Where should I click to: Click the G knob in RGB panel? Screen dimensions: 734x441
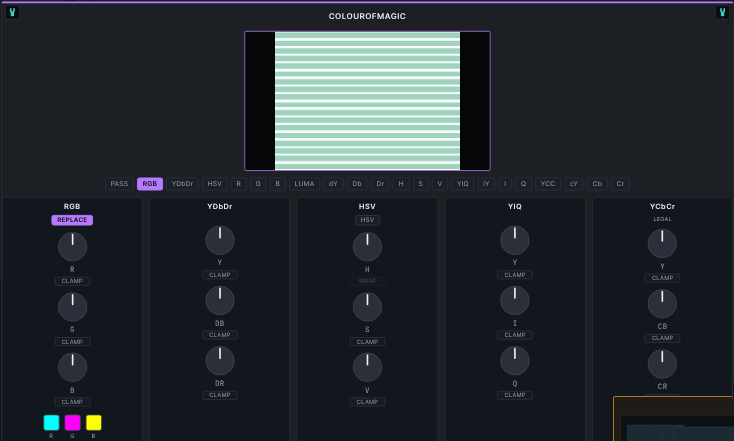click(73, 307)
